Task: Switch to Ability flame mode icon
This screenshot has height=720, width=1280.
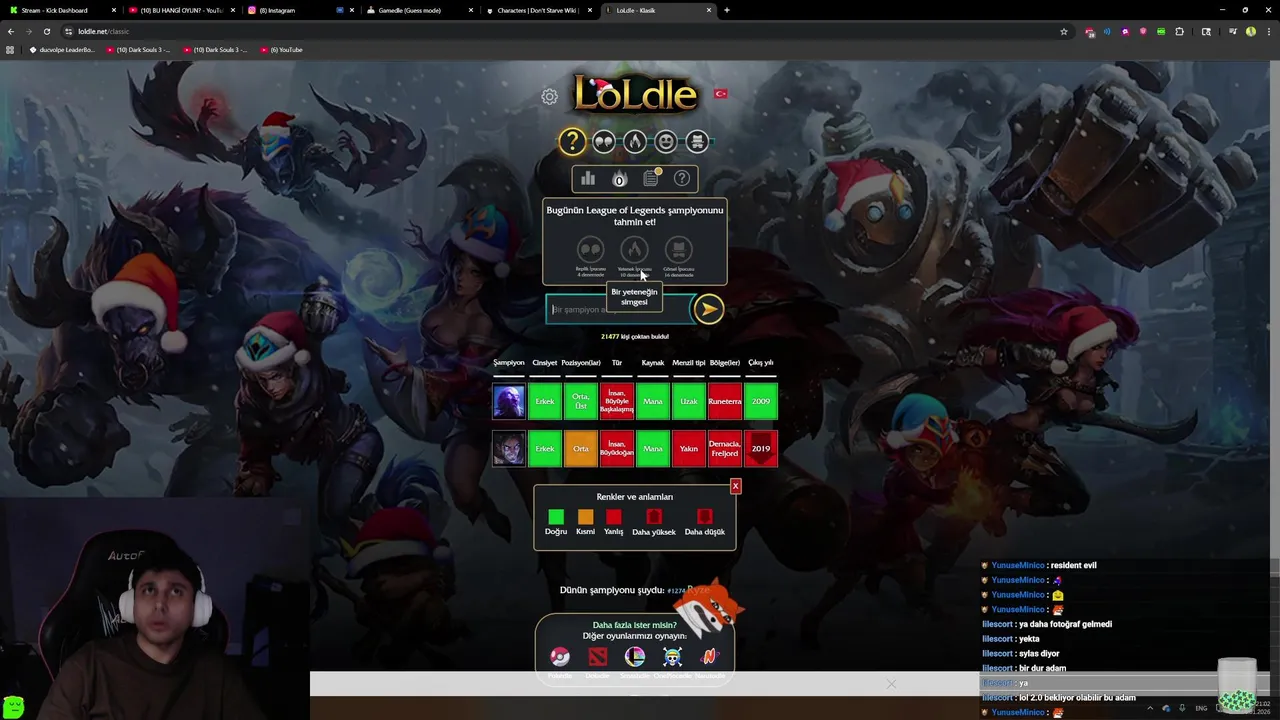Action: click(635, 142)
